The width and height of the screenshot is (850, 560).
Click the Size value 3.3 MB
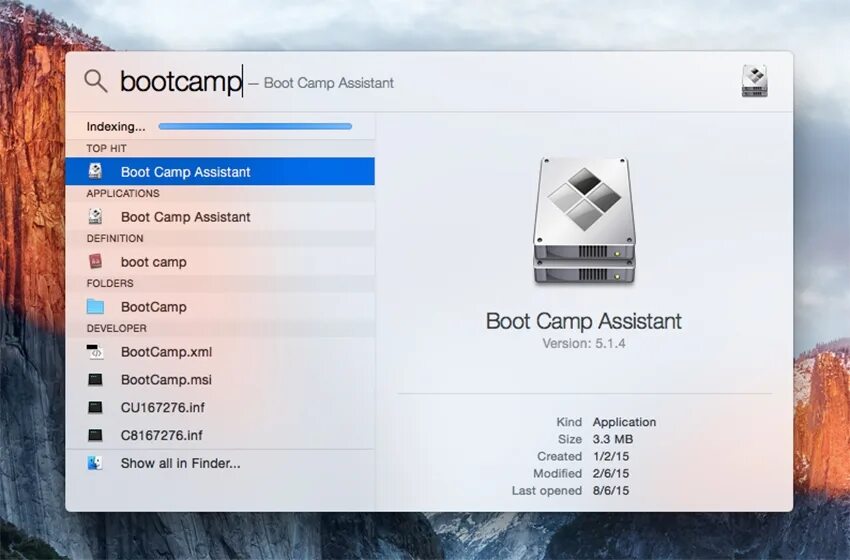point(613,439)
